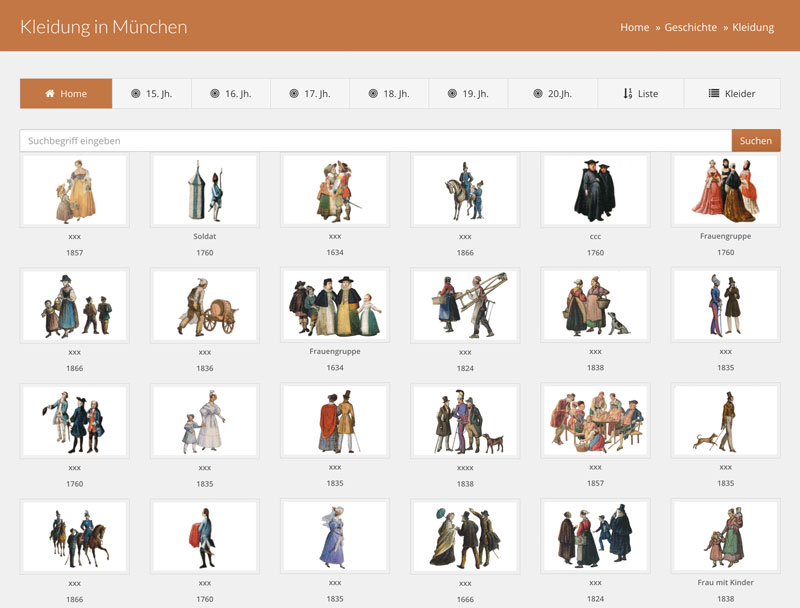Screen dimensions: 800x608
Task: Click the target icon beside 19. Jh.
Action: pyautogui.click(x=452, y=94)
